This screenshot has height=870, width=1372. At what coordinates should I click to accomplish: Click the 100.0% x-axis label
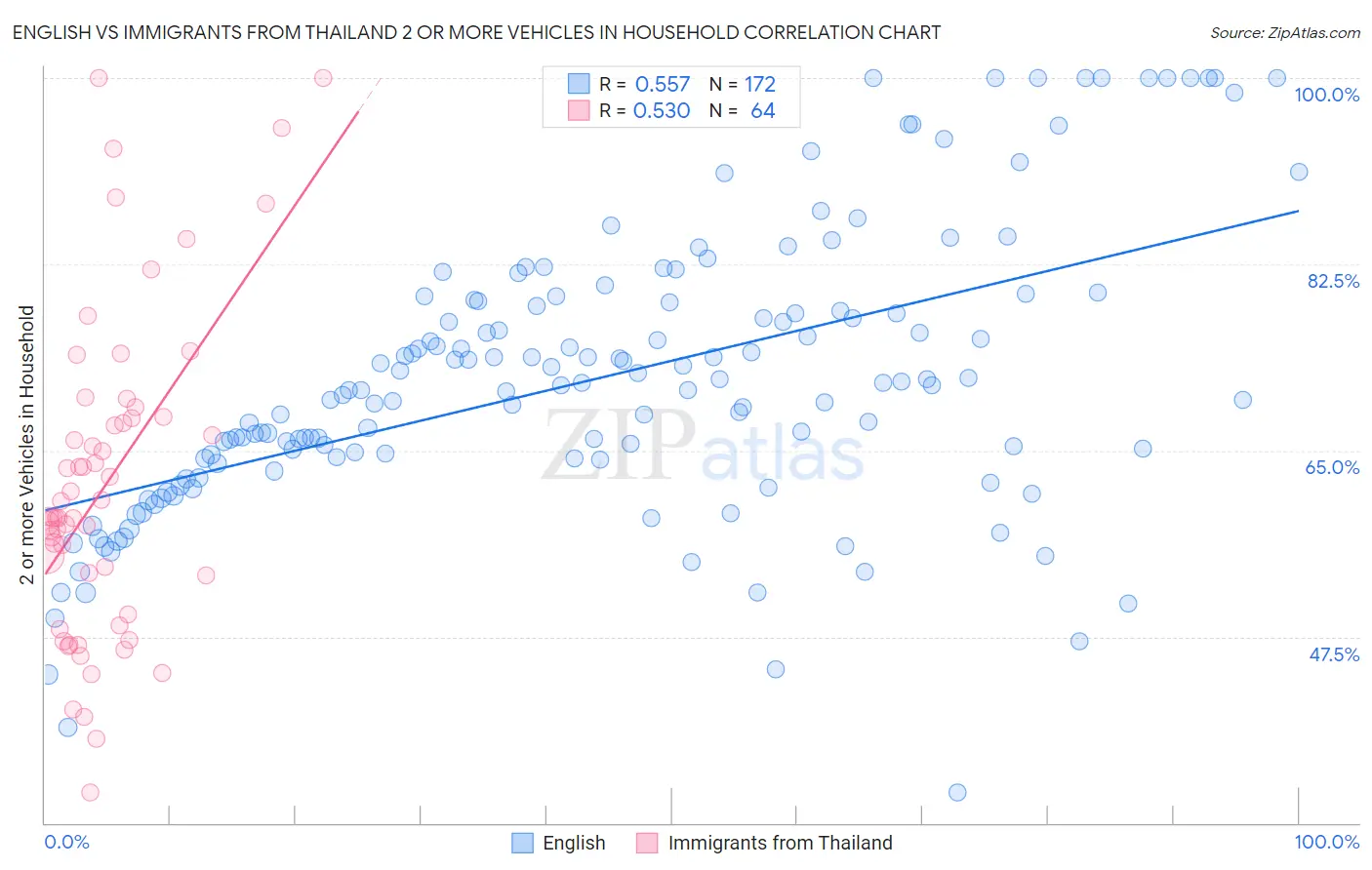[x=1327, y=842]
